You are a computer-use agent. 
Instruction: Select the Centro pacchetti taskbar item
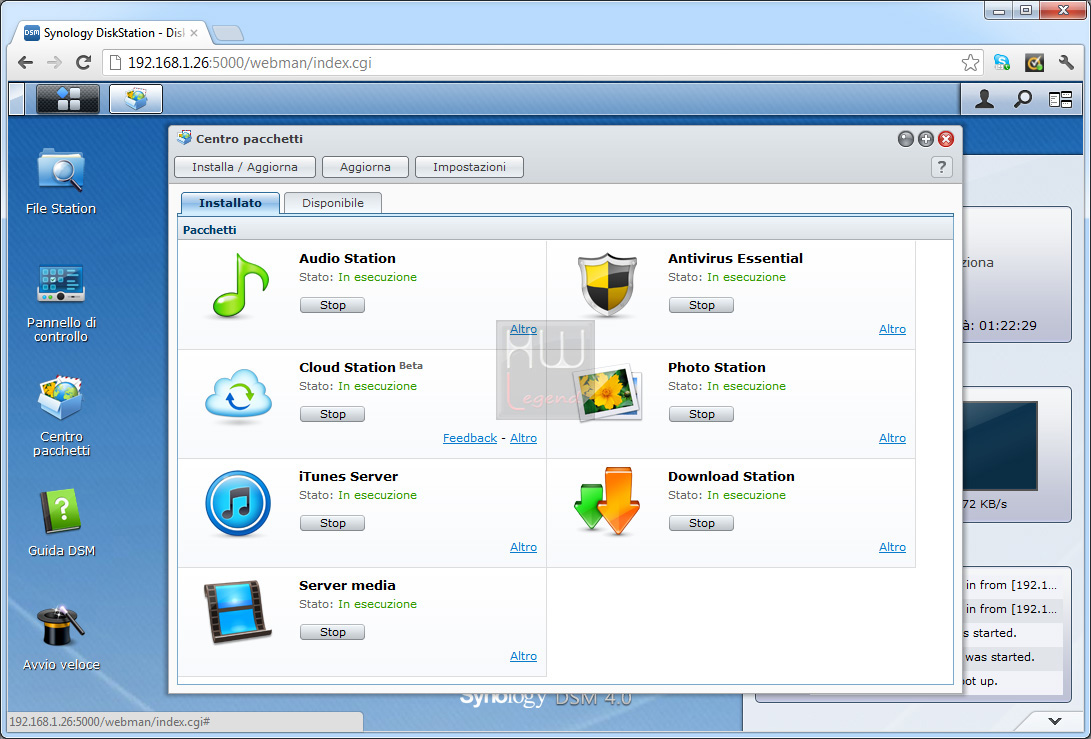point(136,99)
